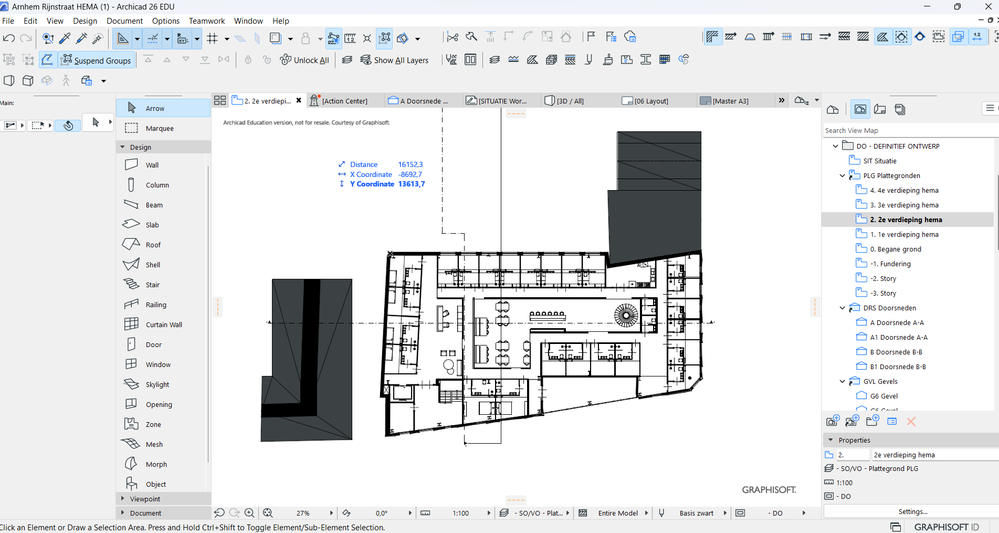Select the Morph tool
The width and height of the screenshot is (999, 533).
pyautogui.click(x=156, y=465)
